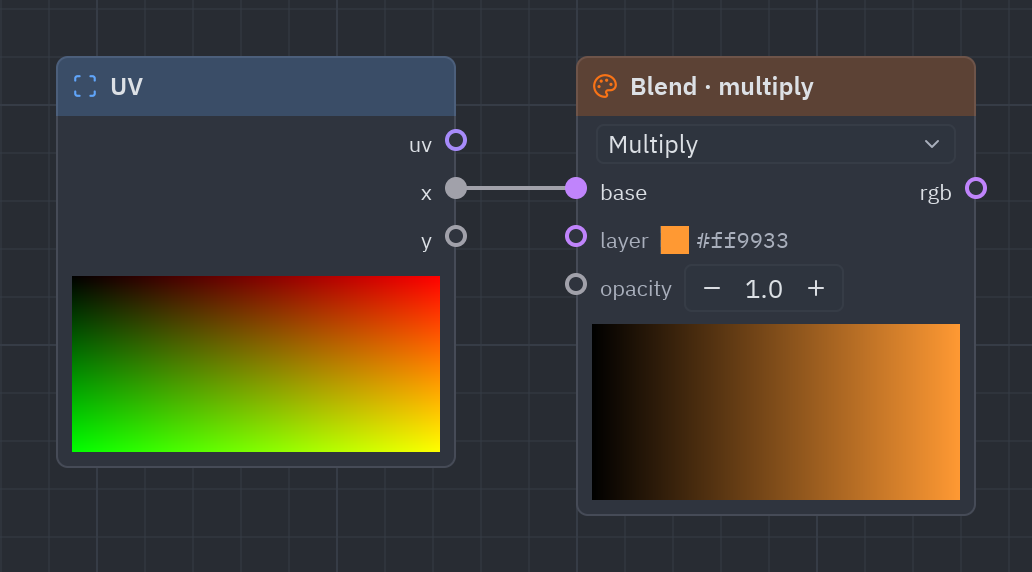This screenshot has width=1032, height=572.
Task: Select the wire connecting x to base
Action: pyautogui.click(x=516, y=188)
